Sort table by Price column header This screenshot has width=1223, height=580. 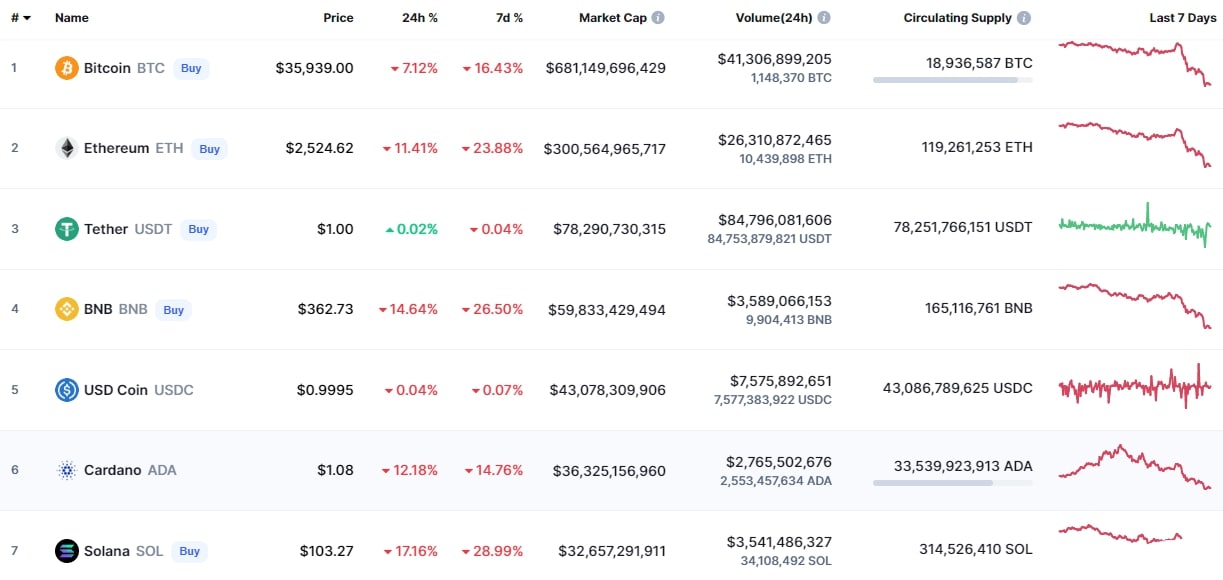coord(338,18)
